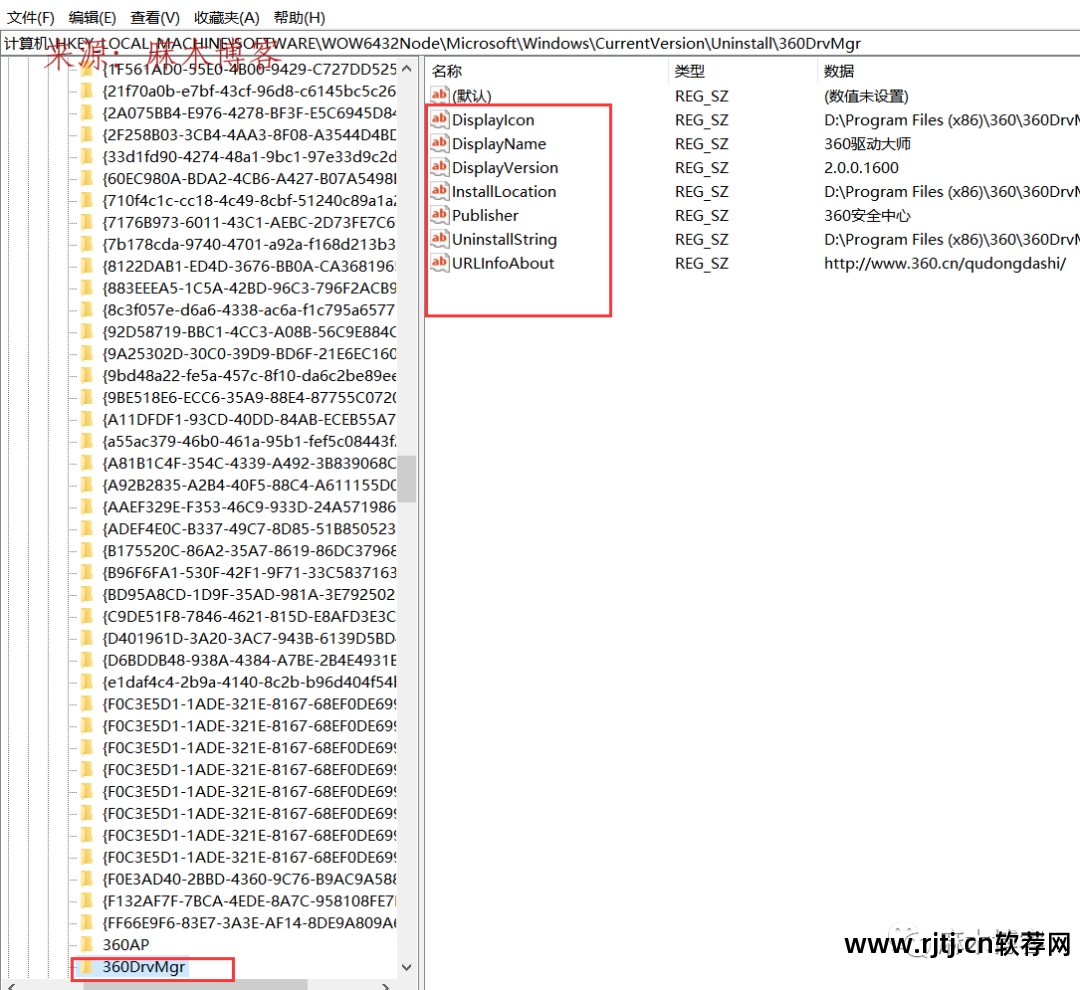
Task: Select the UninstallString value name
Action: pyautogui.click(x=504, y=240)
